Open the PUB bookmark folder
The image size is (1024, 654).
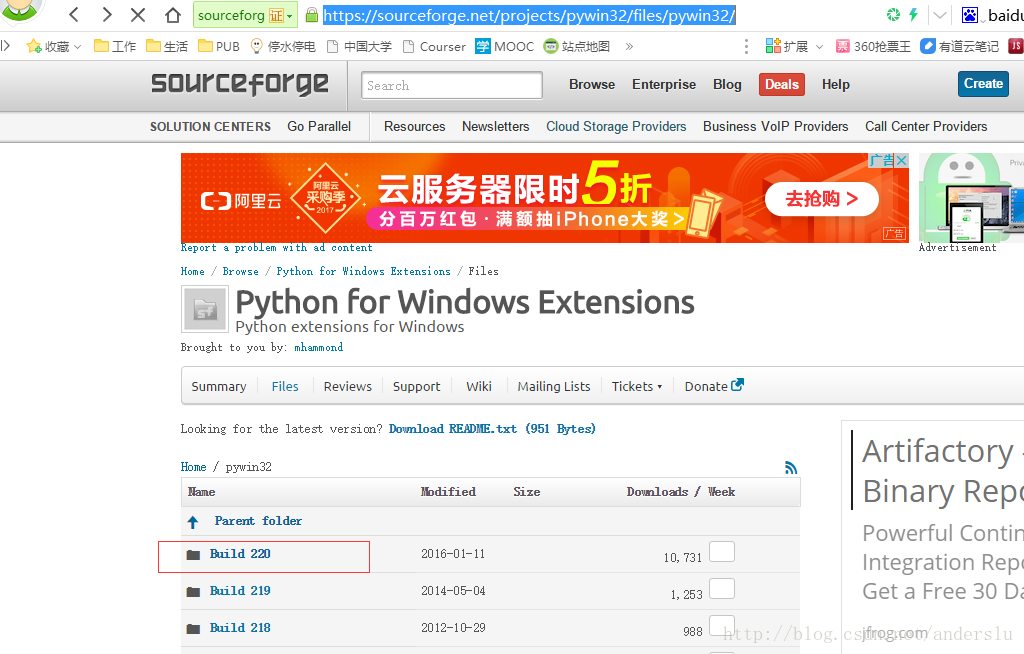219,46
